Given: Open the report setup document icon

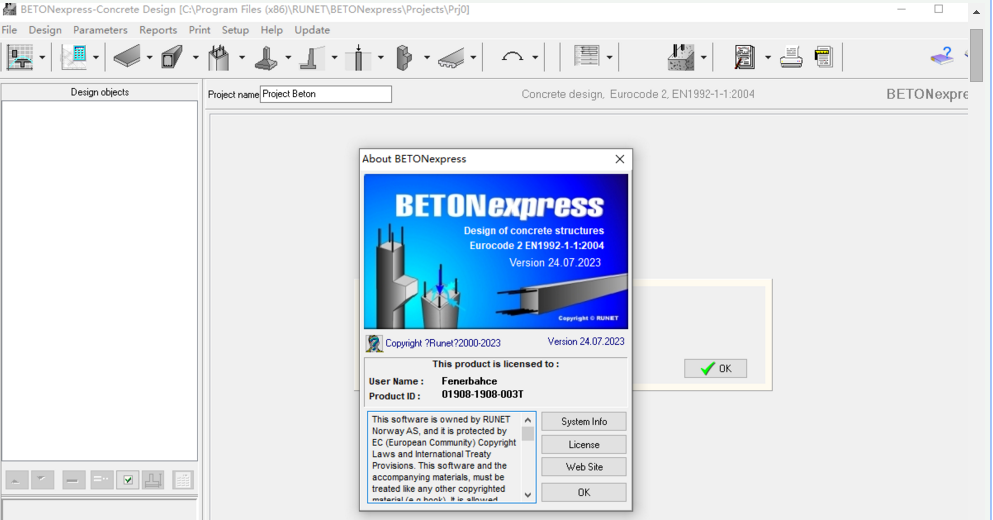Looking at the screenshot, I should 824,57.
